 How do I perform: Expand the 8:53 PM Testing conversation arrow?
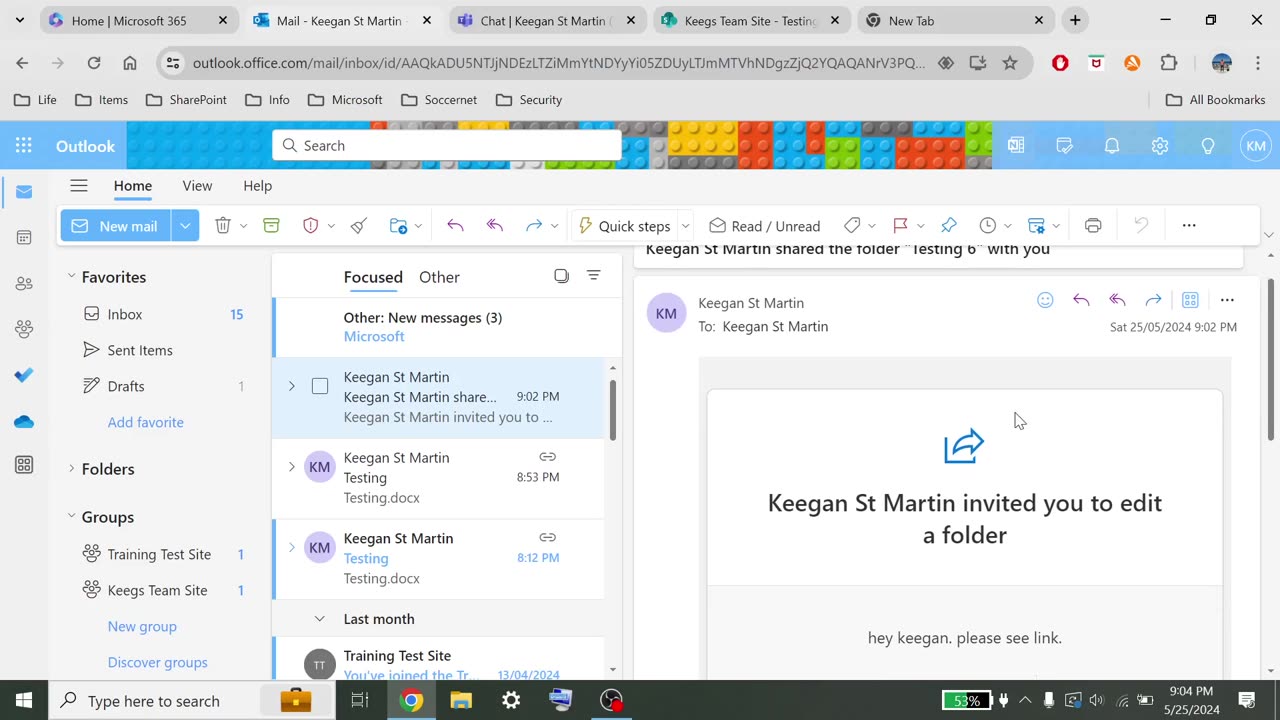point(292,466)
